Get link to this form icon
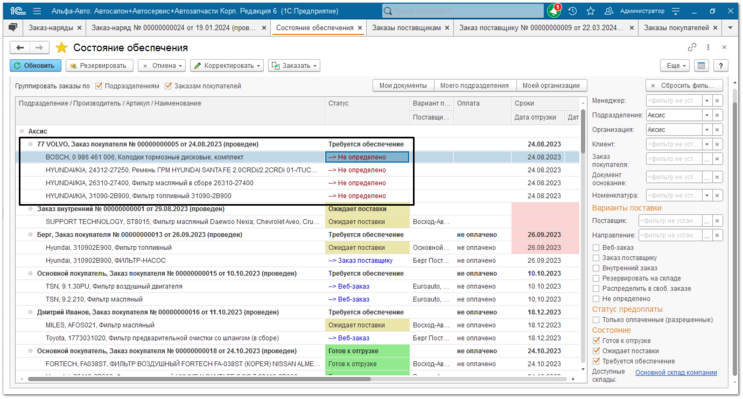The height and width of the screenshot is (399, 743). pyautogui.click(x=692, y=47)
